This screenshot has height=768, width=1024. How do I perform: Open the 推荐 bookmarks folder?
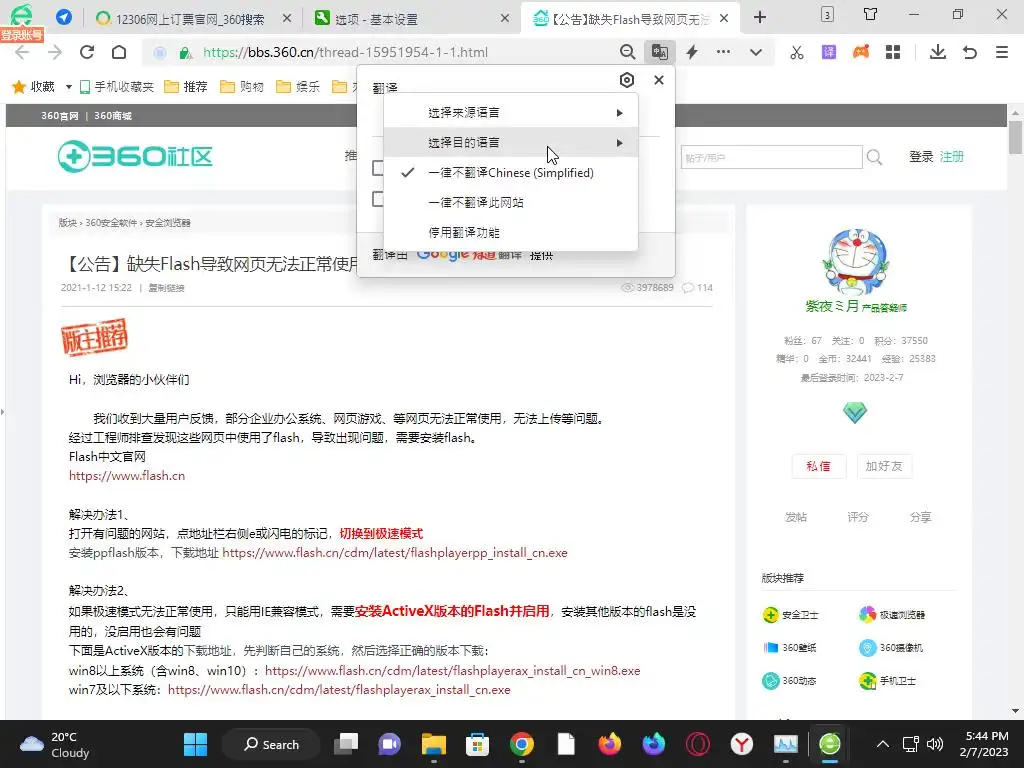tap(185, 86)
